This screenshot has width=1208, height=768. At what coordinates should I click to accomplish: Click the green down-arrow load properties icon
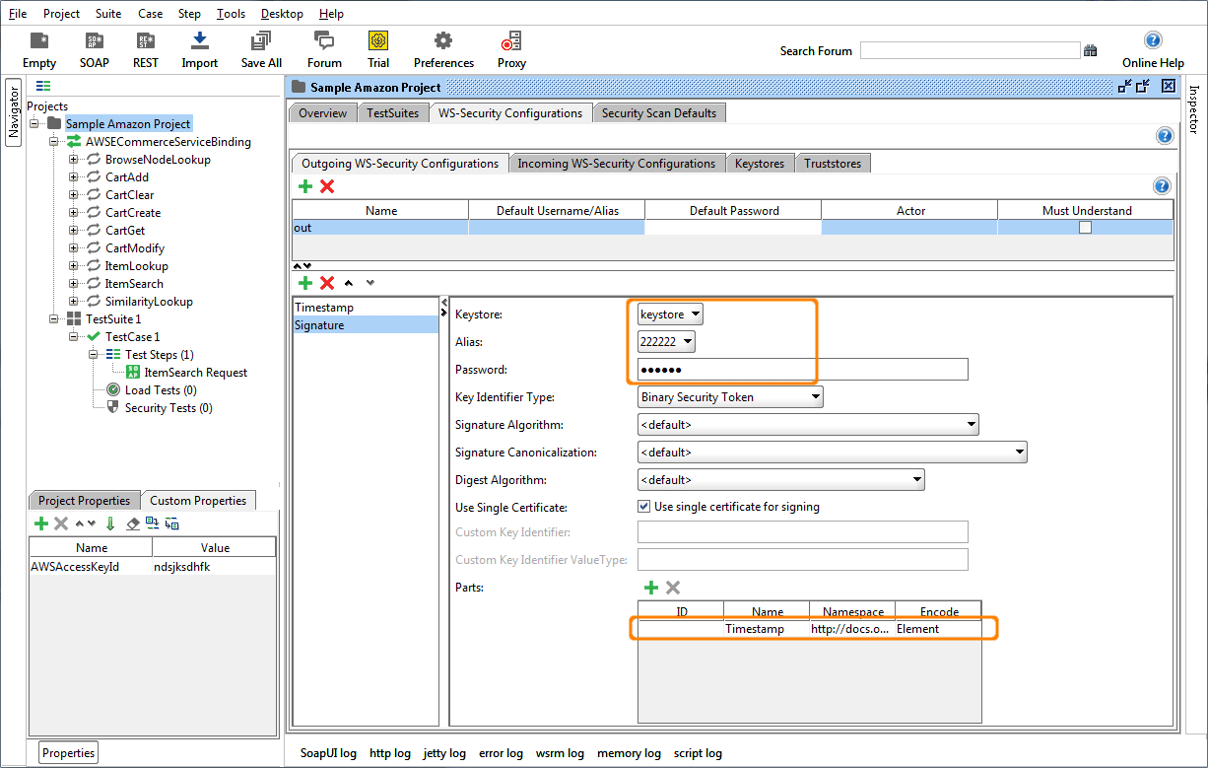[x=110, y=523]
